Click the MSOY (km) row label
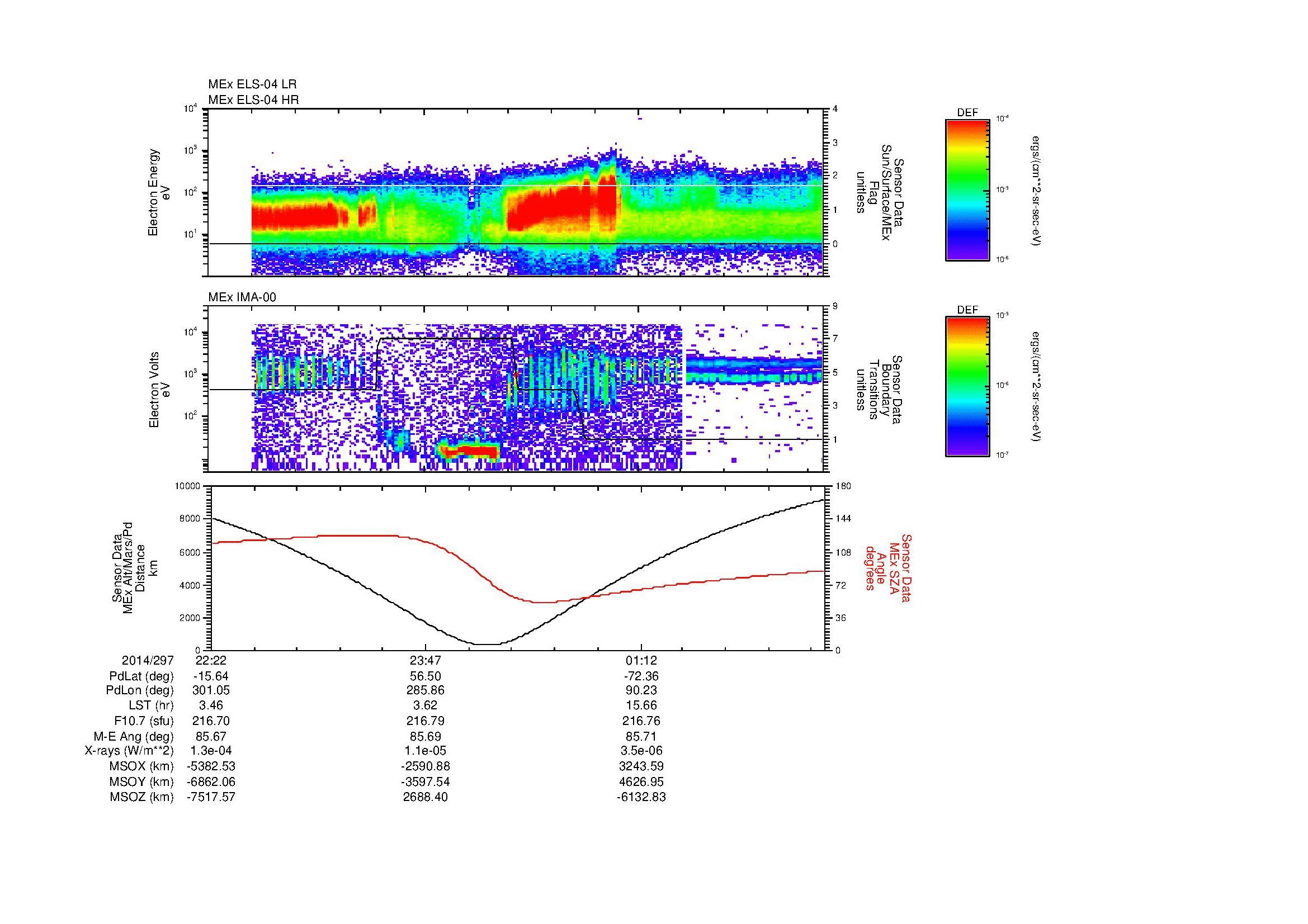 141,781
